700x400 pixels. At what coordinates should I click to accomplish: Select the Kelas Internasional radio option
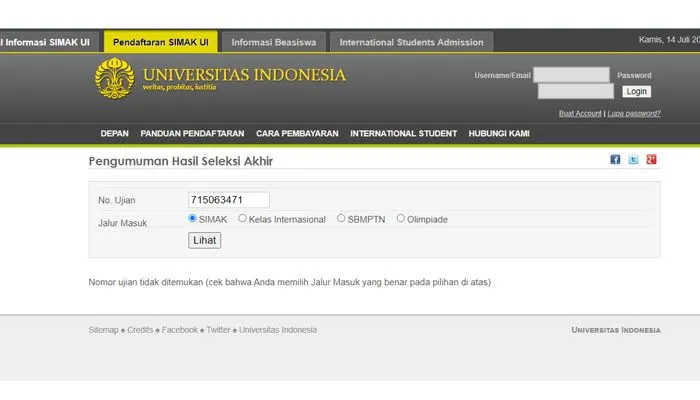click(242, 218)
